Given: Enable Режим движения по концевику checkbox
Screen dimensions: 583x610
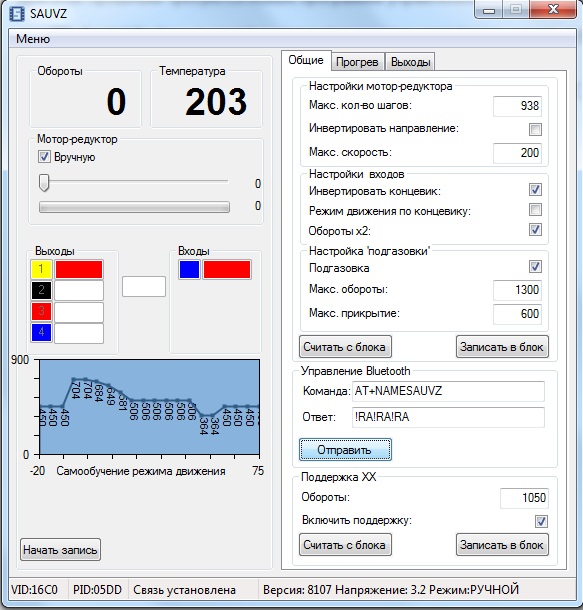Looking at the screenshot, I should pyautogui.click(x=535, y=210).
